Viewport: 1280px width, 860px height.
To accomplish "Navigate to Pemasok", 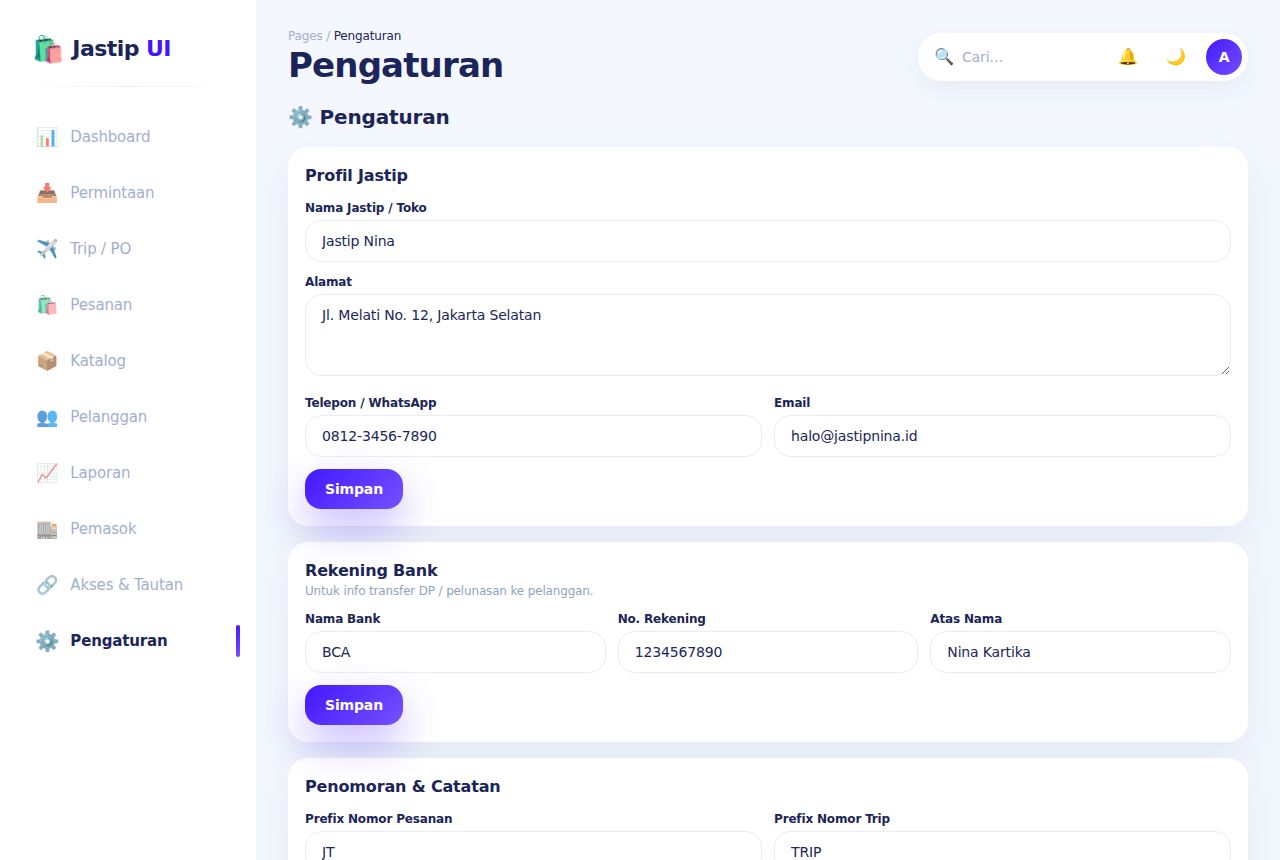I will (128, 529).
